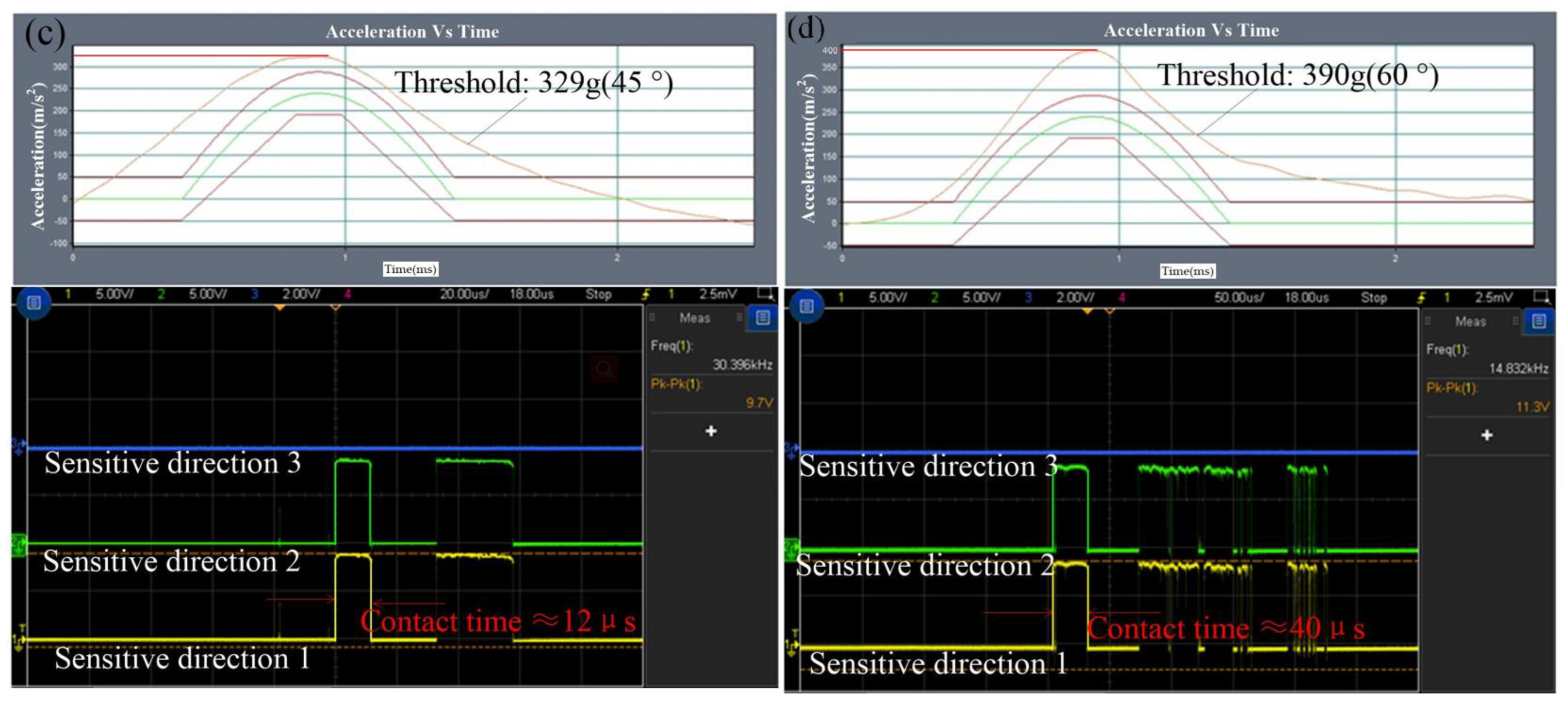Open the blue menu icon in oscilloscope (d)
The image size is (1568, 705).
(x=807, y=306)
